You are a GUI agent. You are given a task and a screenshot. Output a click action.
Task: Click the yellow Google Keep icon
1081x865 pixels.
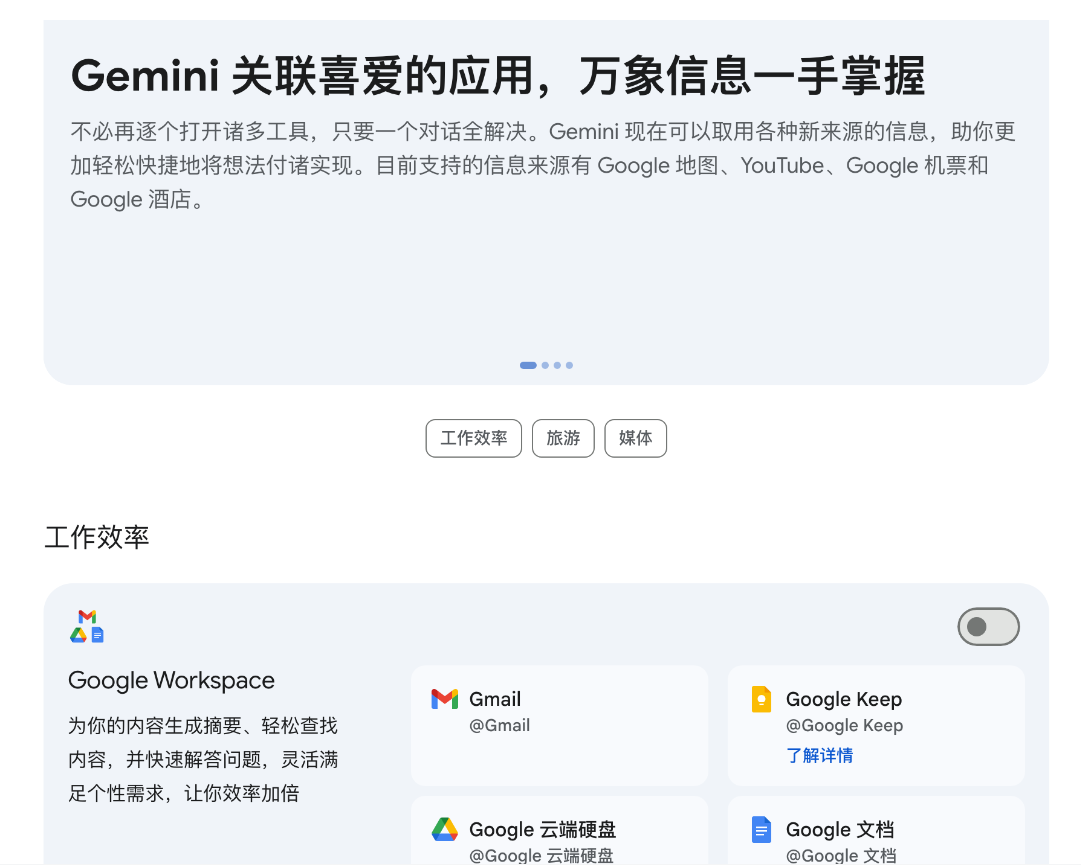click(761, 700)
